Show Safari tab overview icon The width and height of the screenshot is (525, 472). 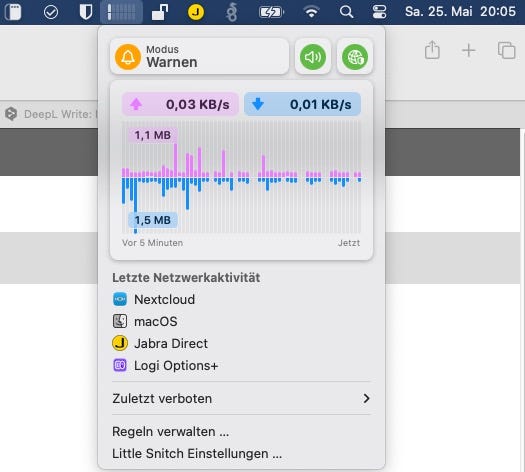point(507,50)
